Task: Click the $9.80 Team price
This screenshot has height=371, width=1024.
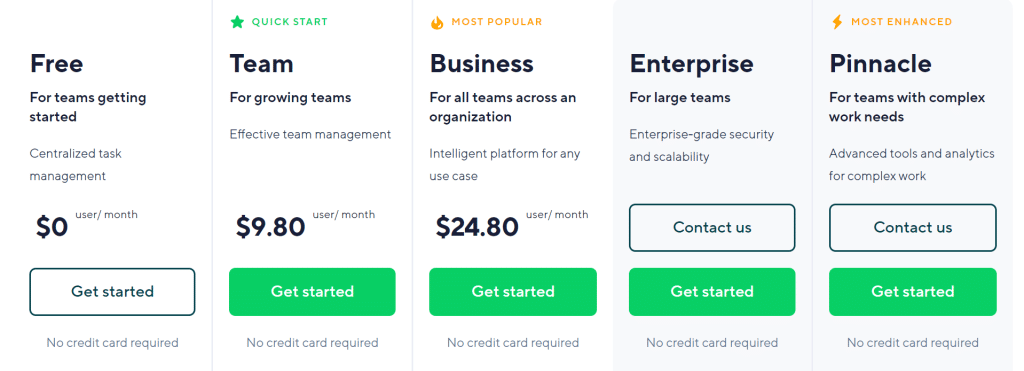Action: 270,227
